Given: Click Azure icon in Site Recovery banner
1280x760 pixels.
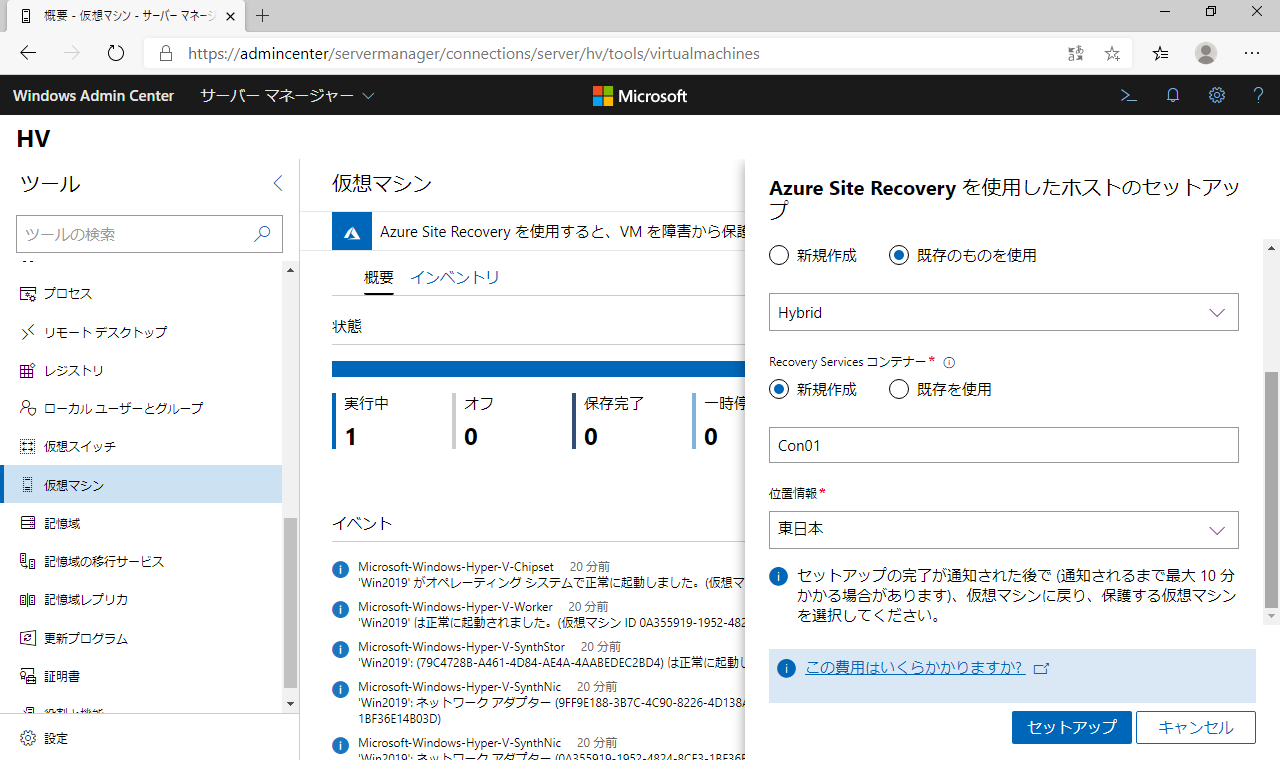Looking at the screenshot, I should pos(352,232).
